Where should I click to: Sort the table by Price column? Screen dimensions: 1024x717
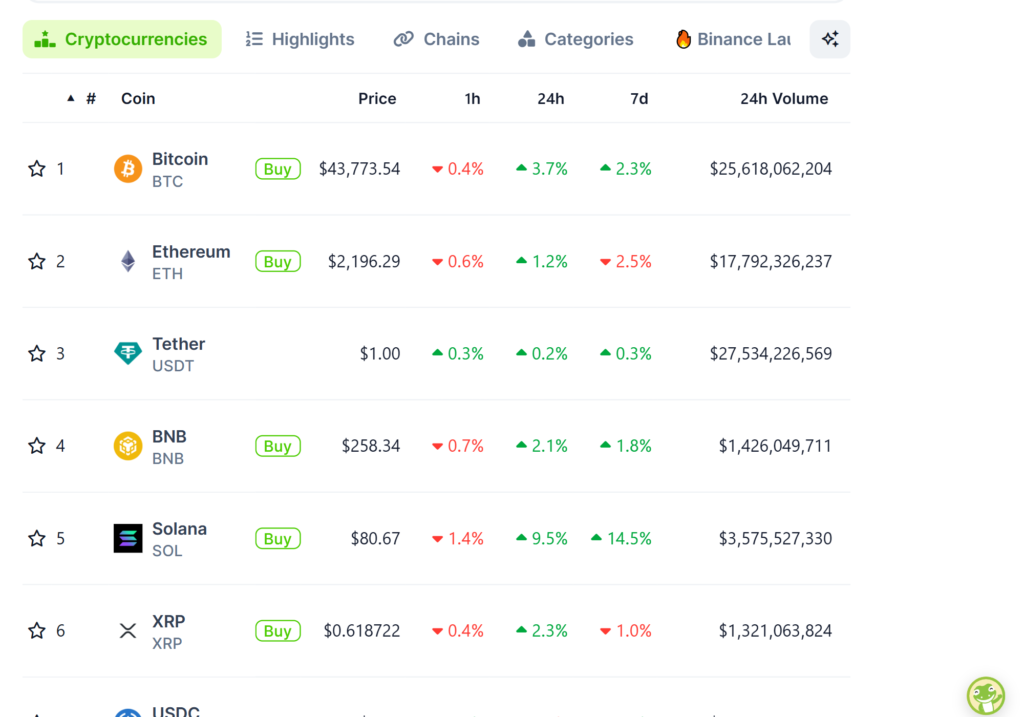(377, 98)
